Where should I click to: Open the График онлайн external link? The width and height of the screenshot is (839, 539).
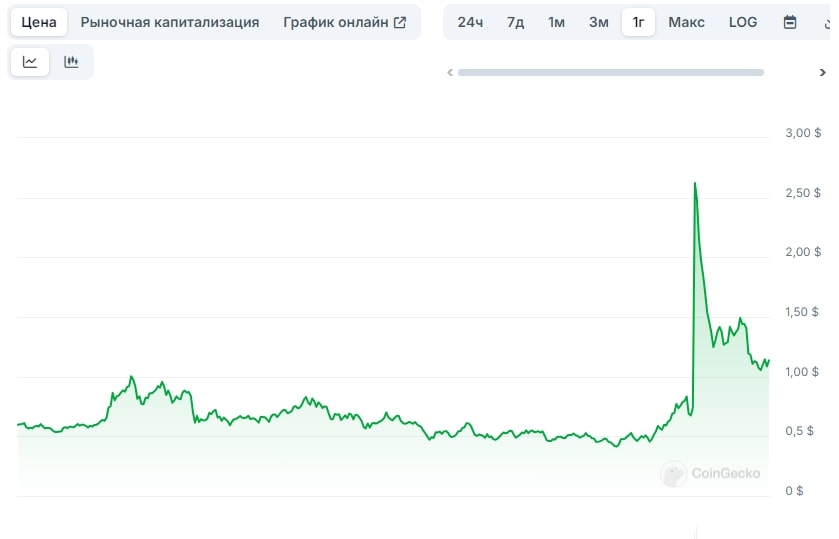(x=345, y=22)
